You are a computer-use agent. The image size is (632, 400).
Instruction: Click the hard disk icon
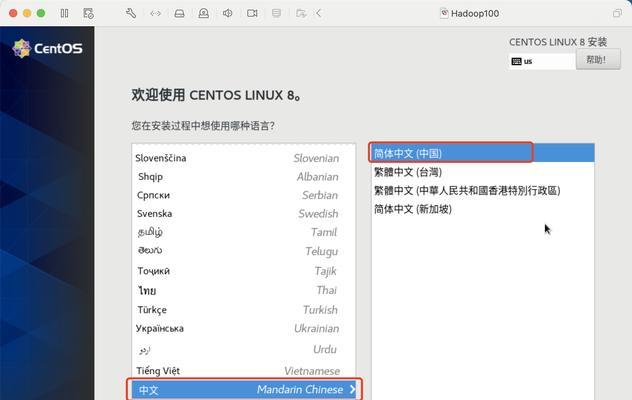point(179,13)
